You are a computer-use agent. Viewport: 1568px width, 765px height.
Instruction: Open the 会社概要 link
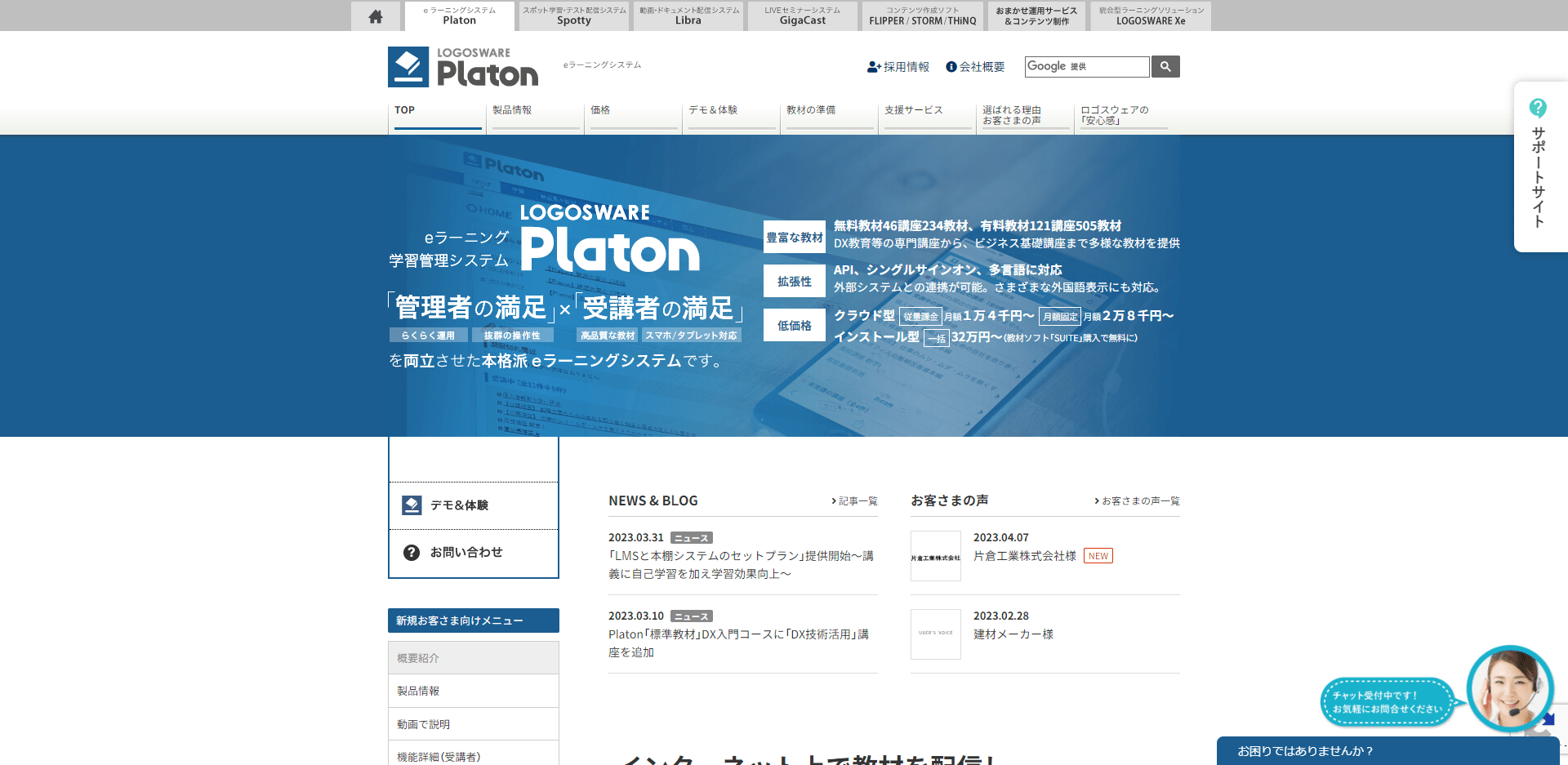pos(982,67)
